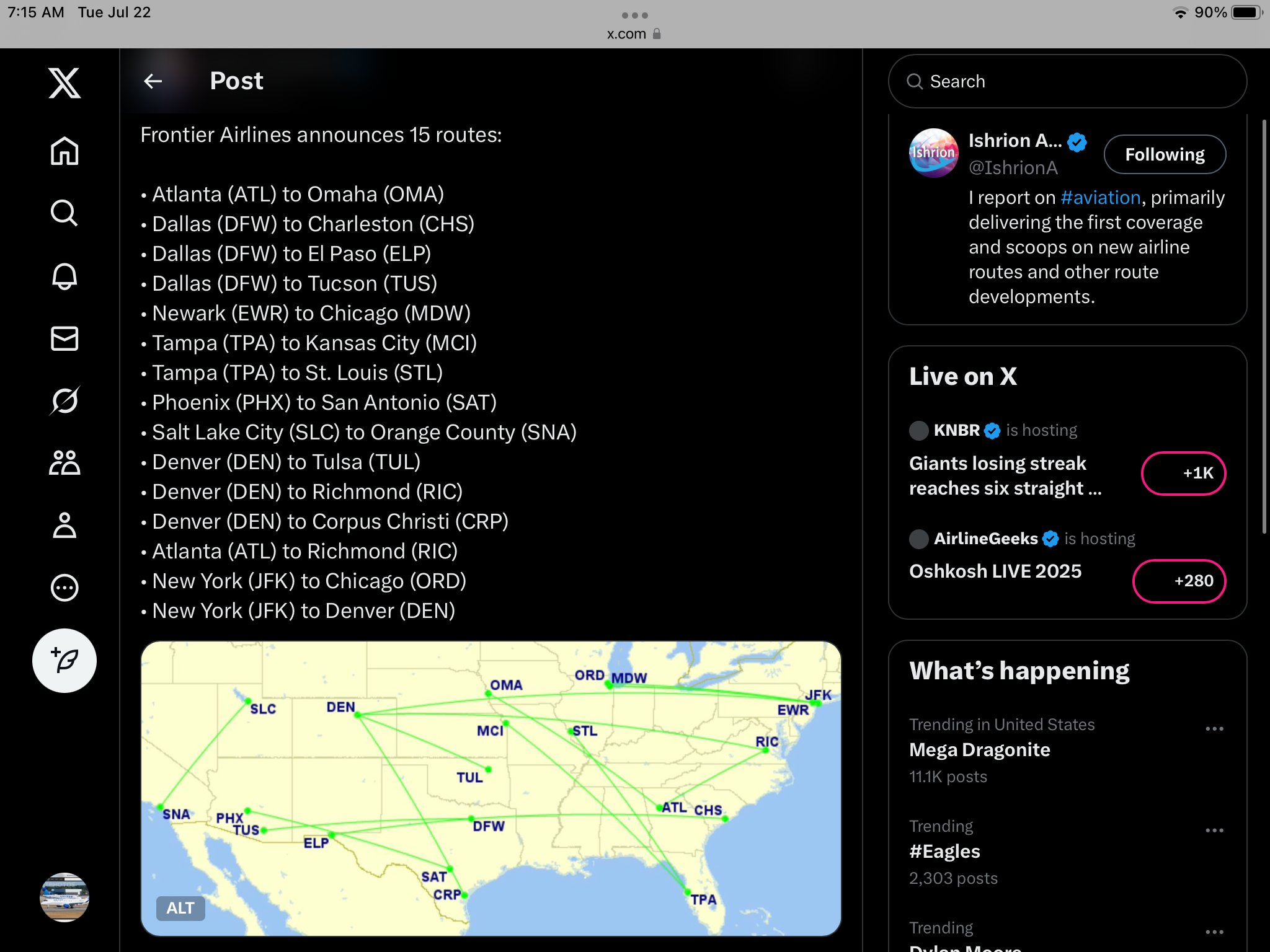This screenshot has height=952, width=1270.
Task: Click the lock icon beside x.com
Action: coord(657,34)
